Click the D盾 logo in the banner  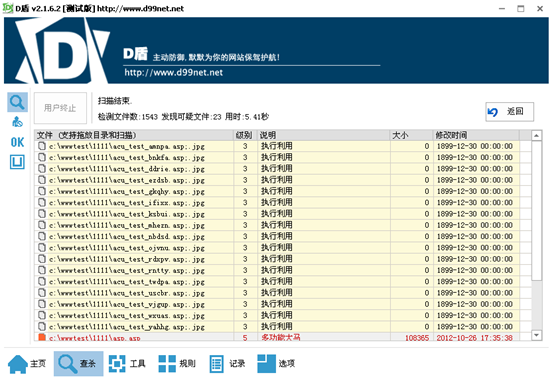(x=62, y=50)
